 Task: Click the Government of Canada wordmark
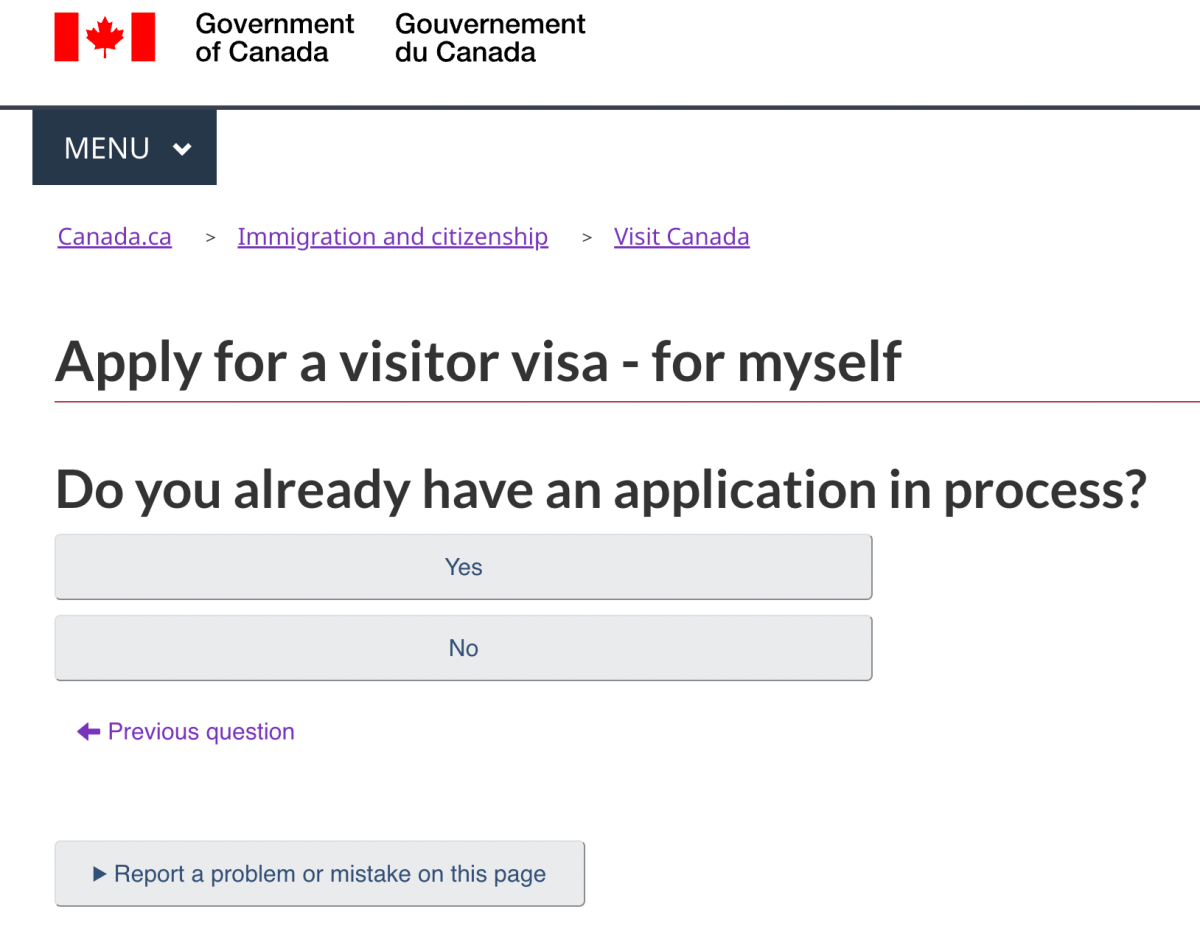pos(274,37)
